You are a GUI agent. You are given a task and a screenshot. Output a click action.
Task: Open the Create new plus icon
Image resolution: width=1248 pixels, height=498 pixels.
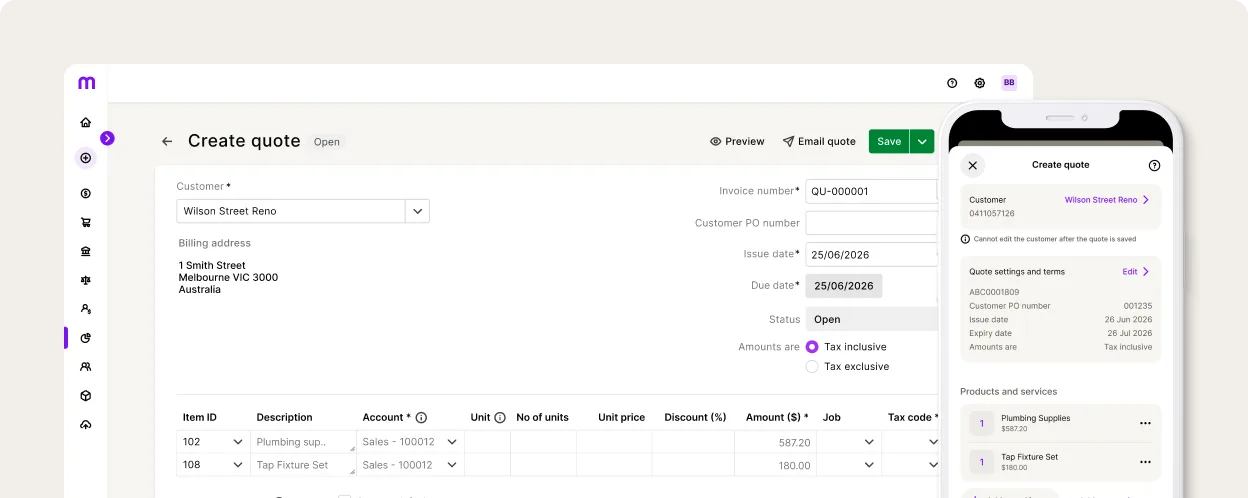85,158
